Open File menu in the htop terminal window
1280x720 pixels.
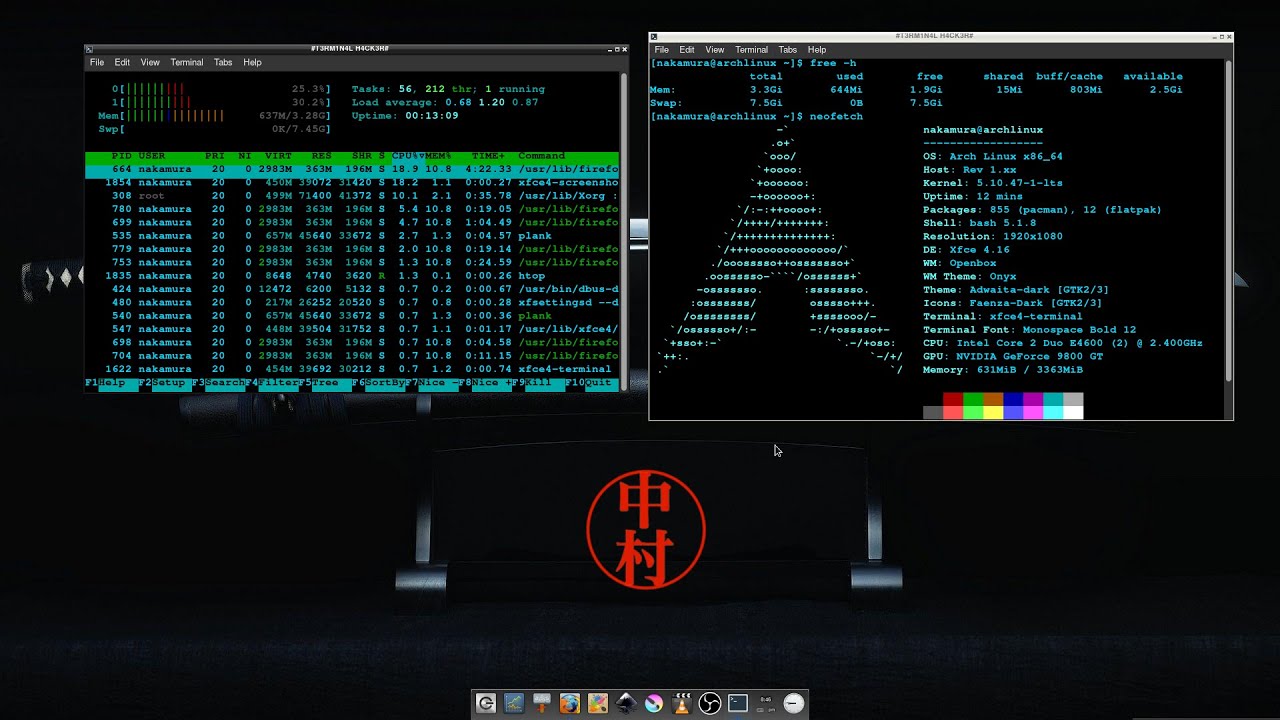pyautogui.click(x=97, y=62)
